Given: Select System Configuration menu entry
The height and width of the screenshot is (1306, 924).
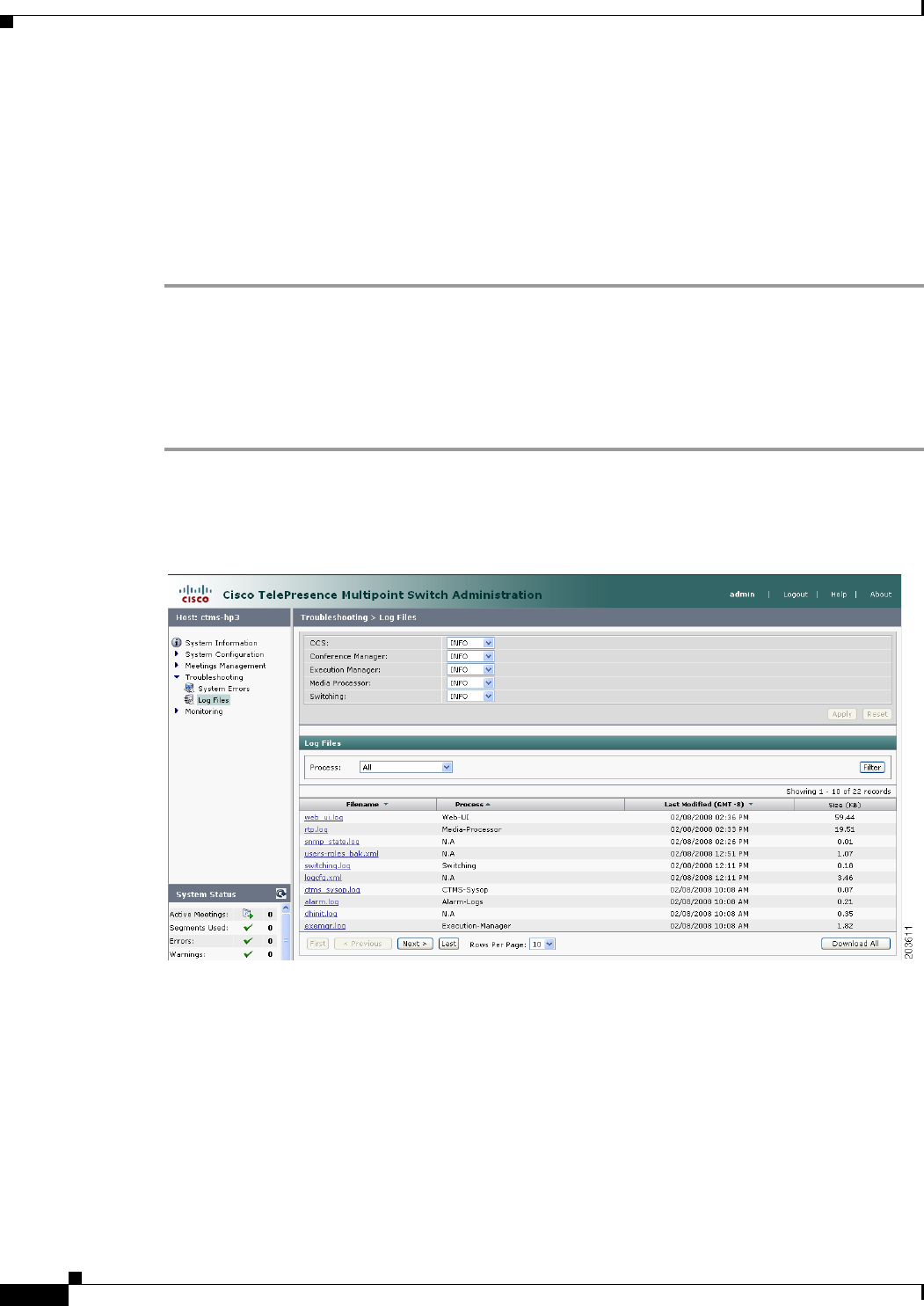Looking at the screenshot, I should pos(224,654).
